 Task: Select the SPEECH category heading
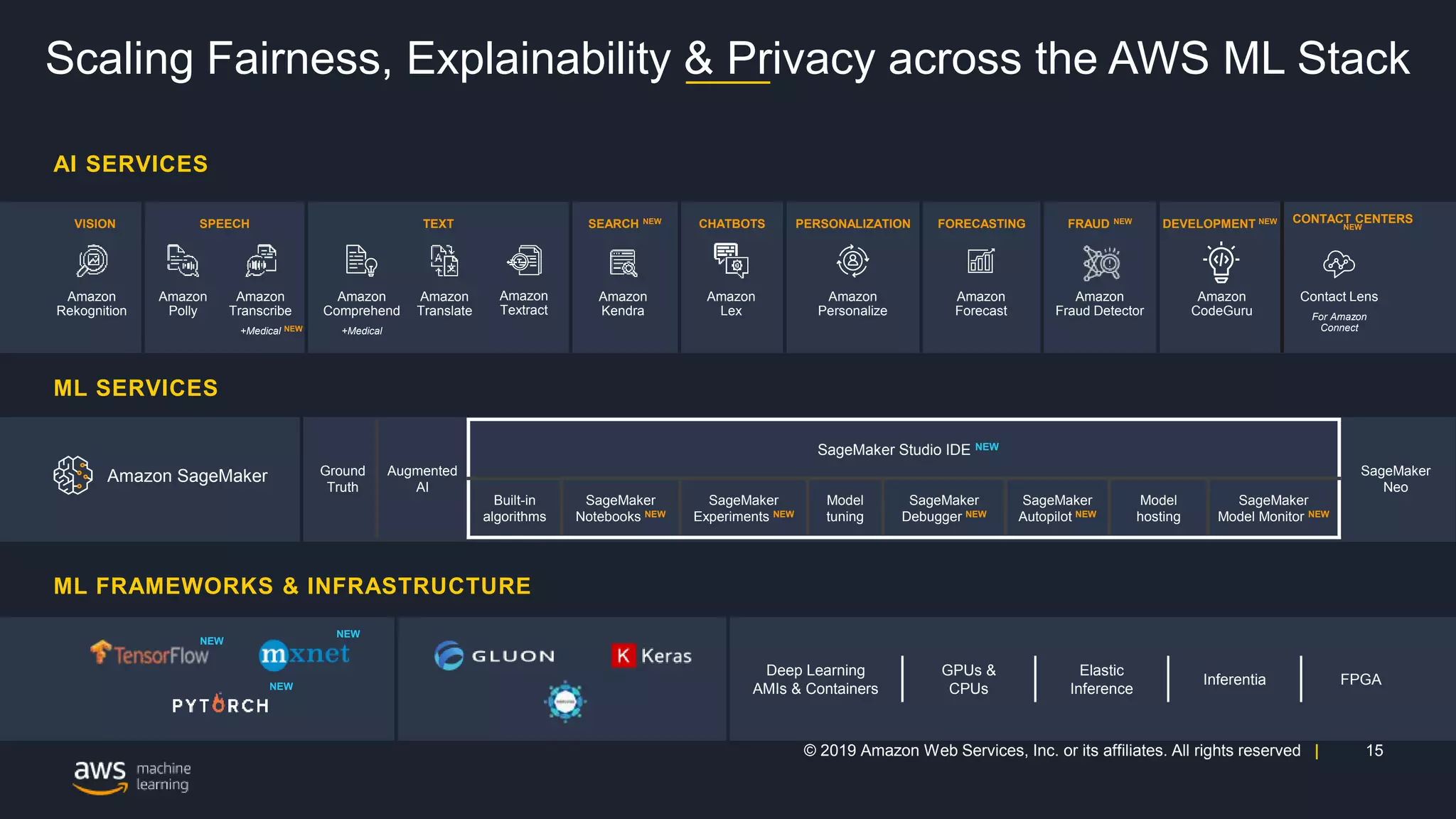point(225,224)
